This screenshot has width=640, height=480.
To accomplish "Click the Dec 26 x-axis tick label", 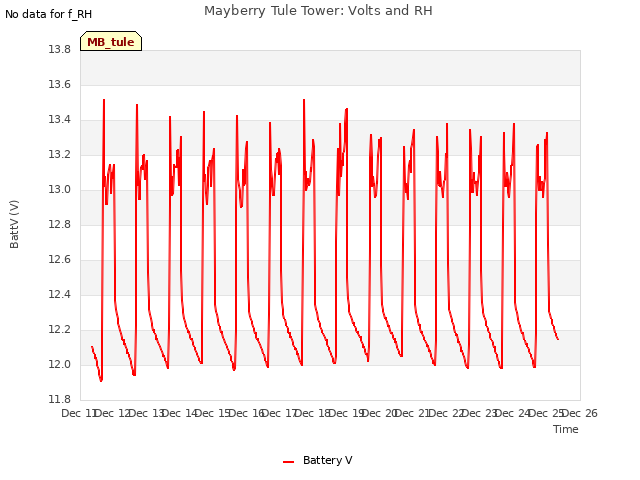I will coord(580,413).
